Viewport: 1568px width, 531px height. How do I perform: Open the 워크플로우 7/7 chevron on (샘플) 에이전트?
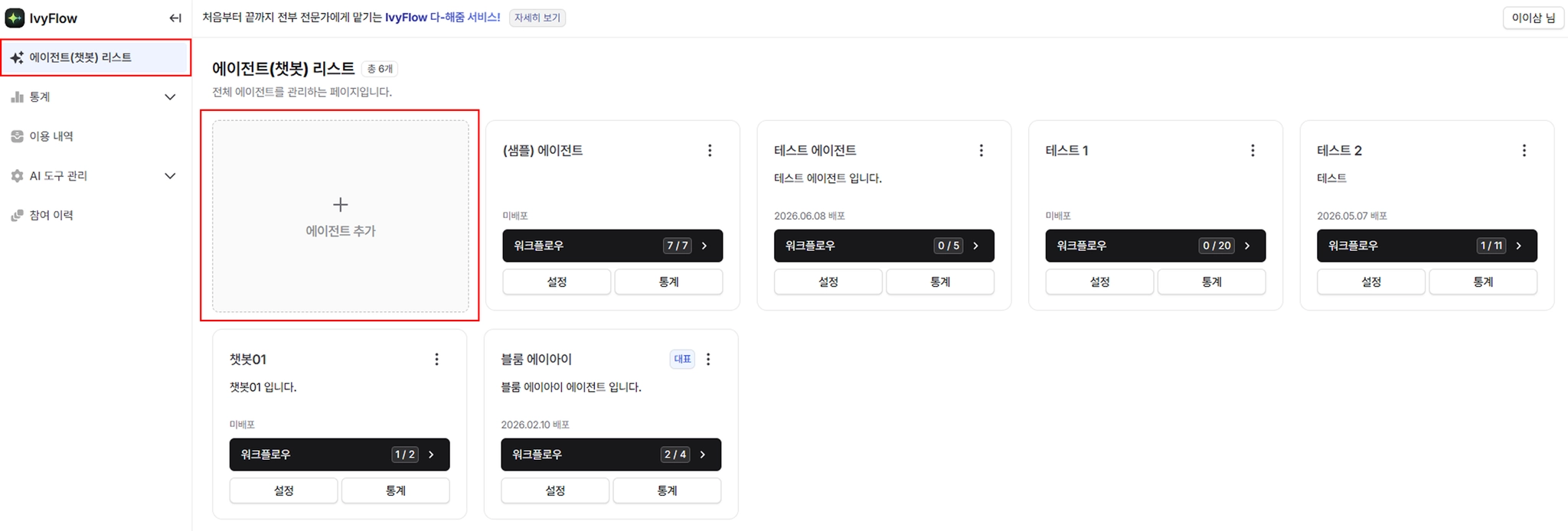point(704,246)
